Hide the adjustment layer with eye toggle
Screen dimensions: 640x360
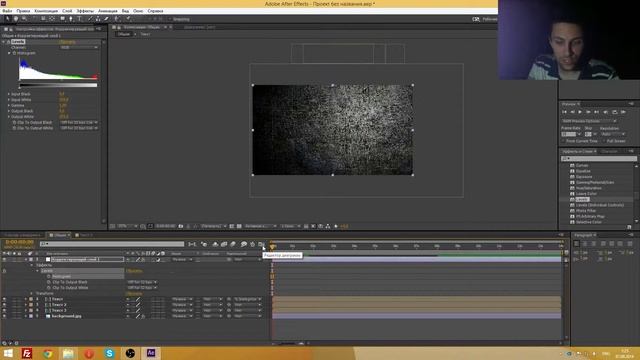(4, 259)
